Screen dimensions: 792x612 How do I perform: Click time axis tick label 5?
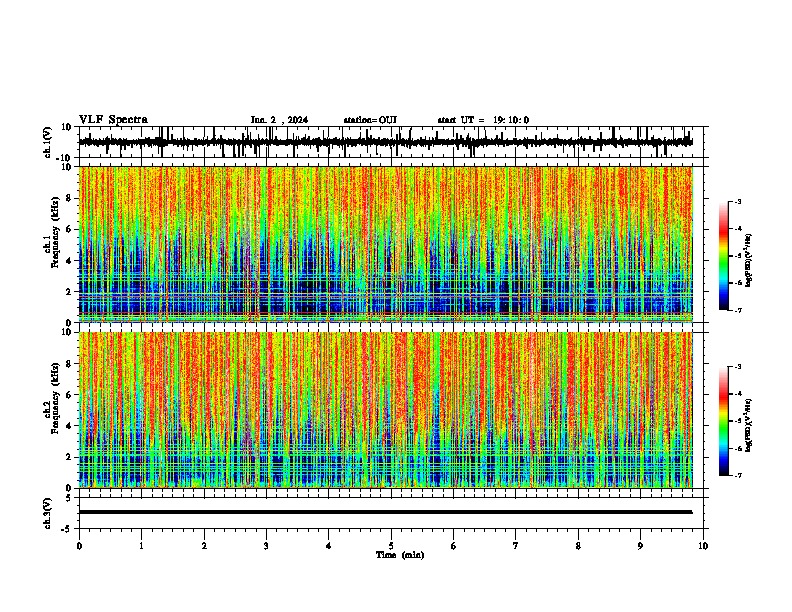tap(391, 546)
